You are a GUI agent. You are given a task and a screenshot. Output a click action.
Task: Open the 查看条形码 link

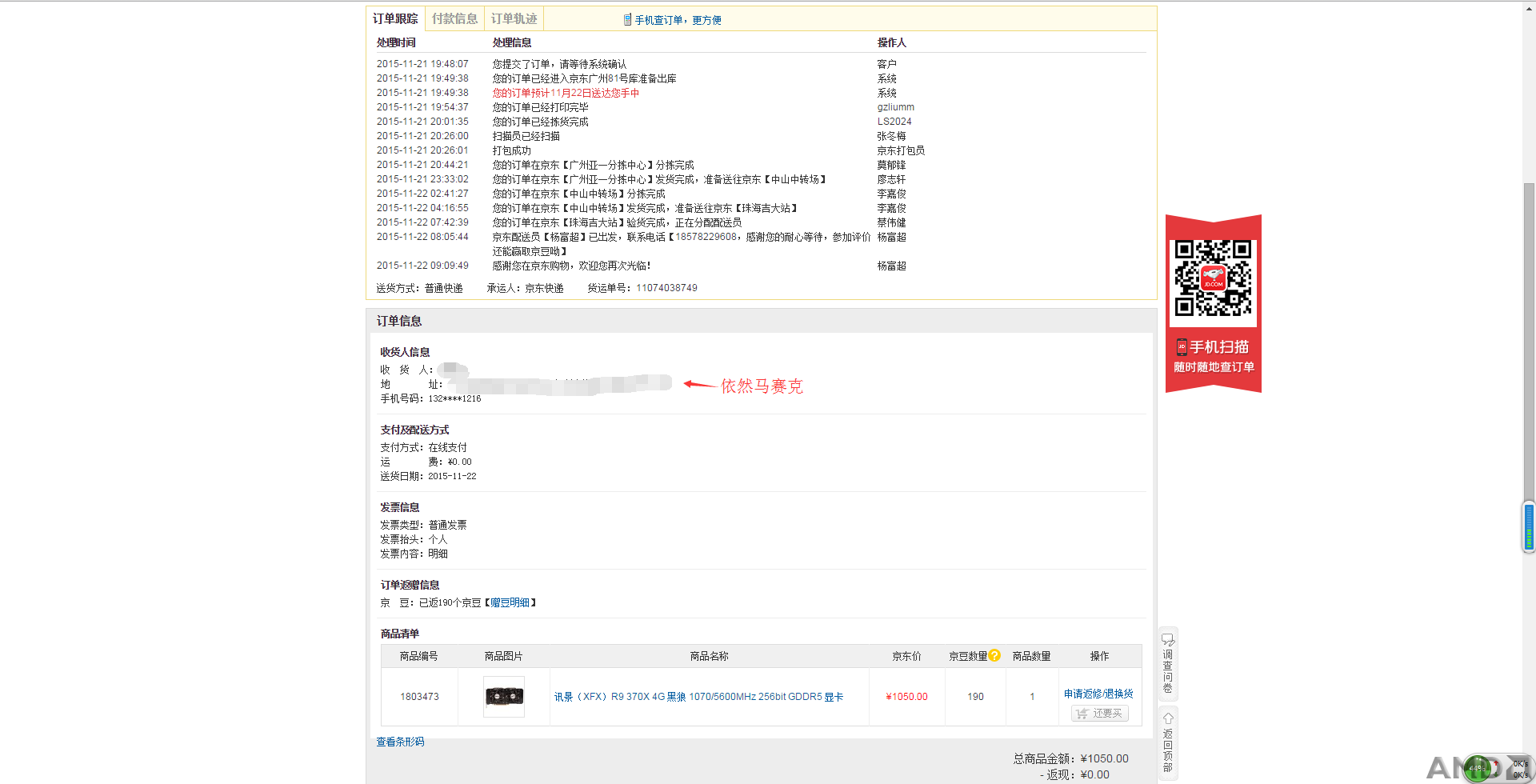(400, 742)
